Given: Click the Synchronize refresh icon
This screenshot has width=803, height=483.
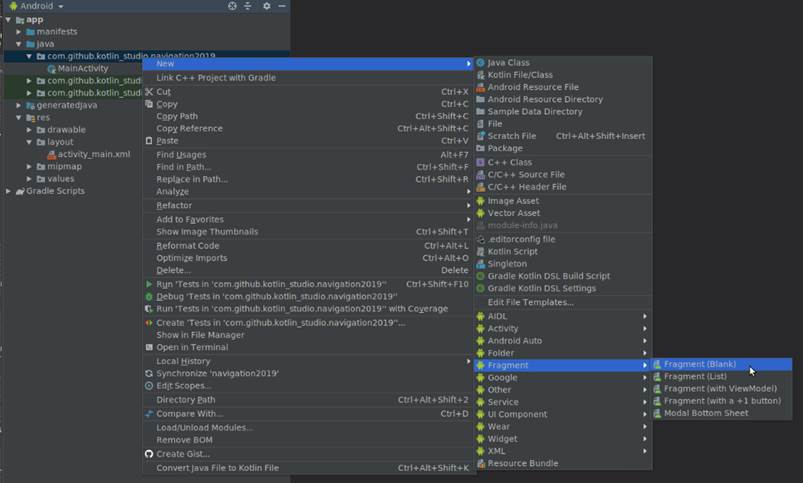Looking at the screenshot, I should point(149,373).
